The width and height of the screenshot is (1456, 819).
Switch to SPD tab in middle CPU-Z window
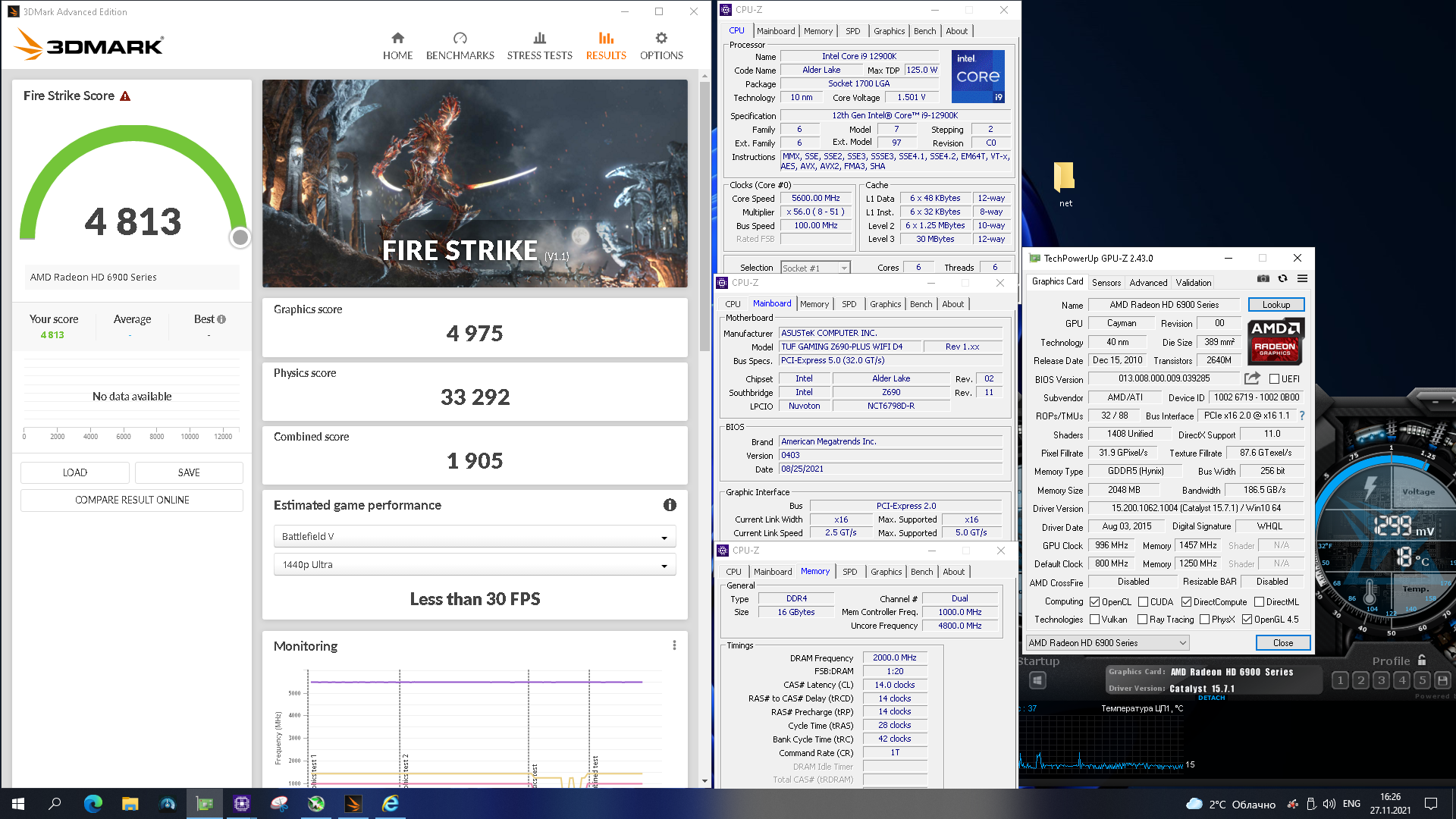click(849, 304)
